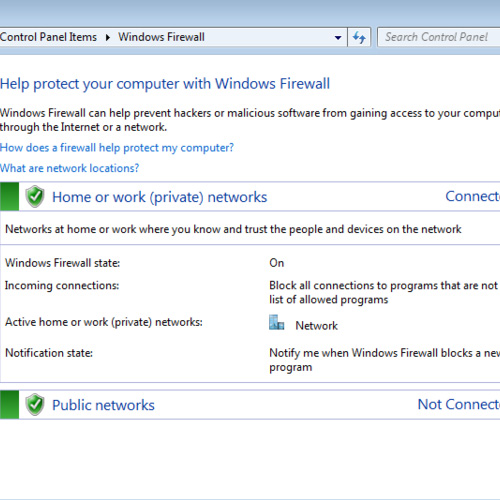The height and width of the screenshot is (500, 500).
Task: Open 'What are network locations?' link
Action: coord(69,168)
